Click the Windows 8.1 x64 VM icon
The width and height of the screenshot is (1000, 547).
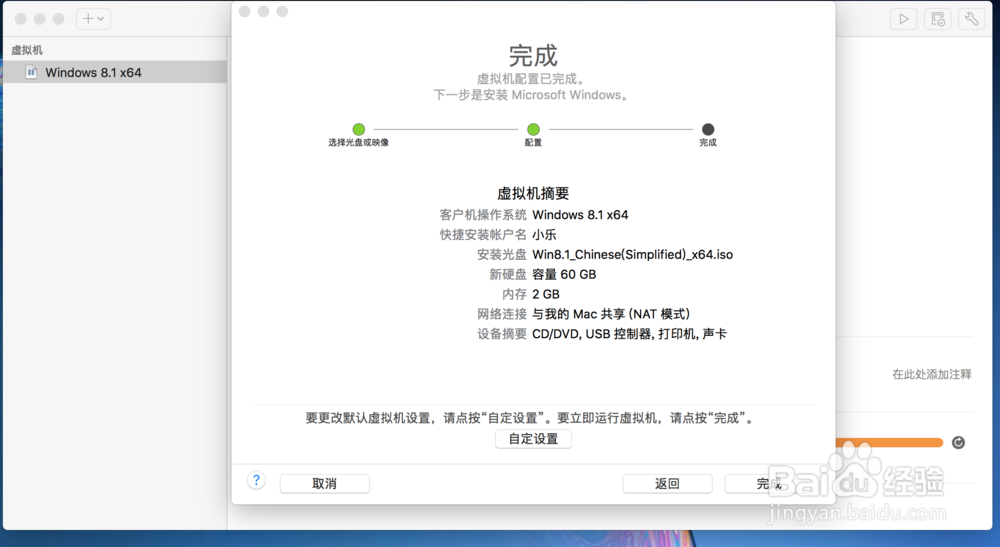pyautogui.click(x=31, y=72)
